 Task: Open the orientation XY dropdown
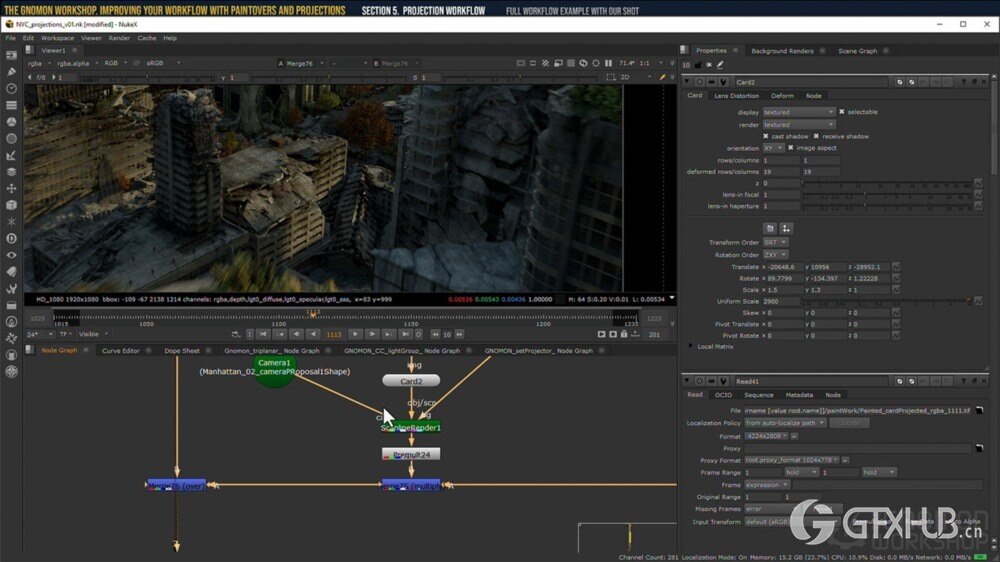[773, 148]
